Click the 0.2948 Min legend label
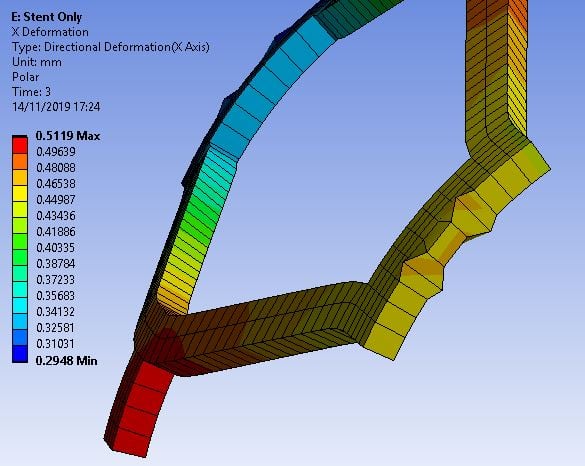585x466 pixels. pyautogui.click(x=66, y=361)
